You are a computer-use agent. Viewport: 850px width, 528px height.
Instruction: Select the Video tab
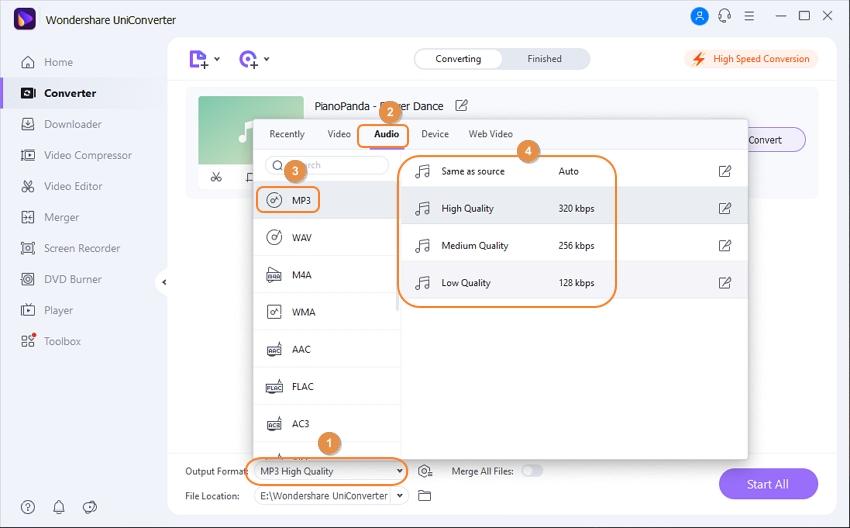[339, 134]
